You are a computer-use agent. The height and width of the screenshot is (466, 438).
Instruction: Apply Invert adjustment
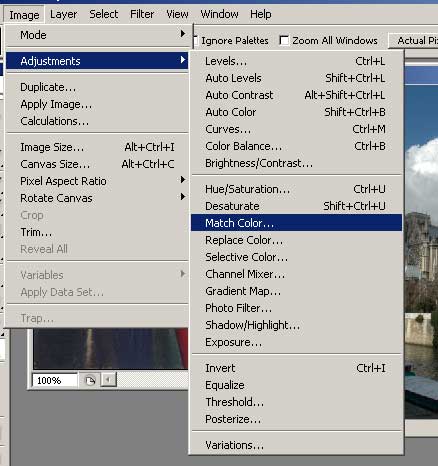click(296, 368)
